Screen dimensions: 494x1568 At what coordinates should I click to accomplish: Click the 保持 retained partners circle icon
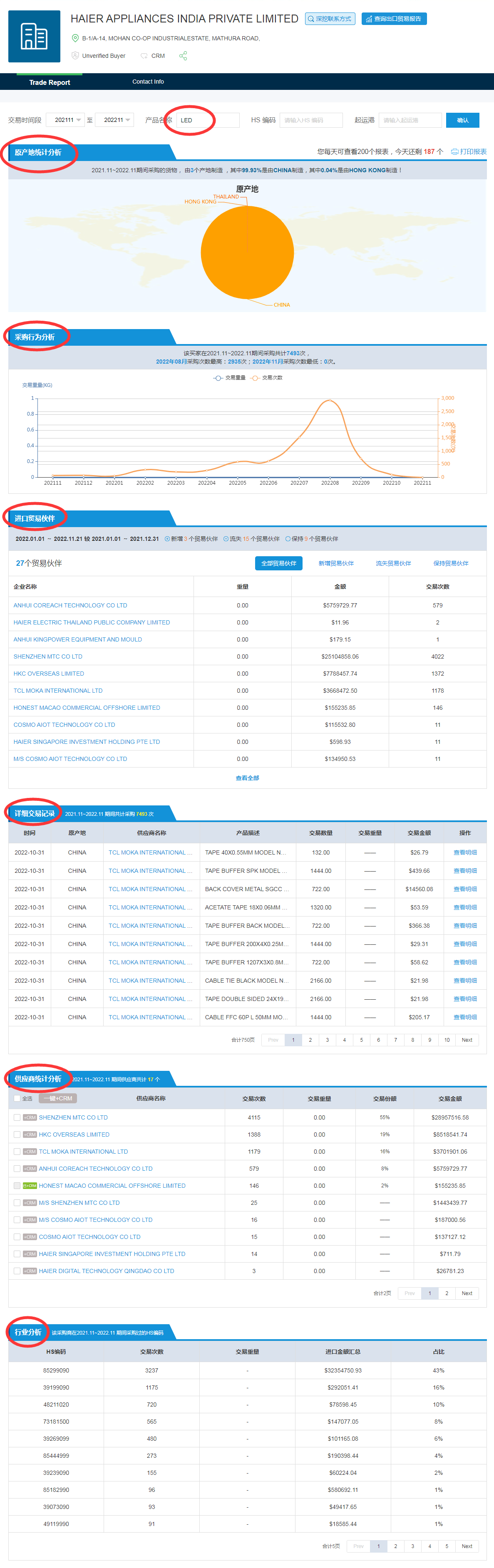click(288, 539)
